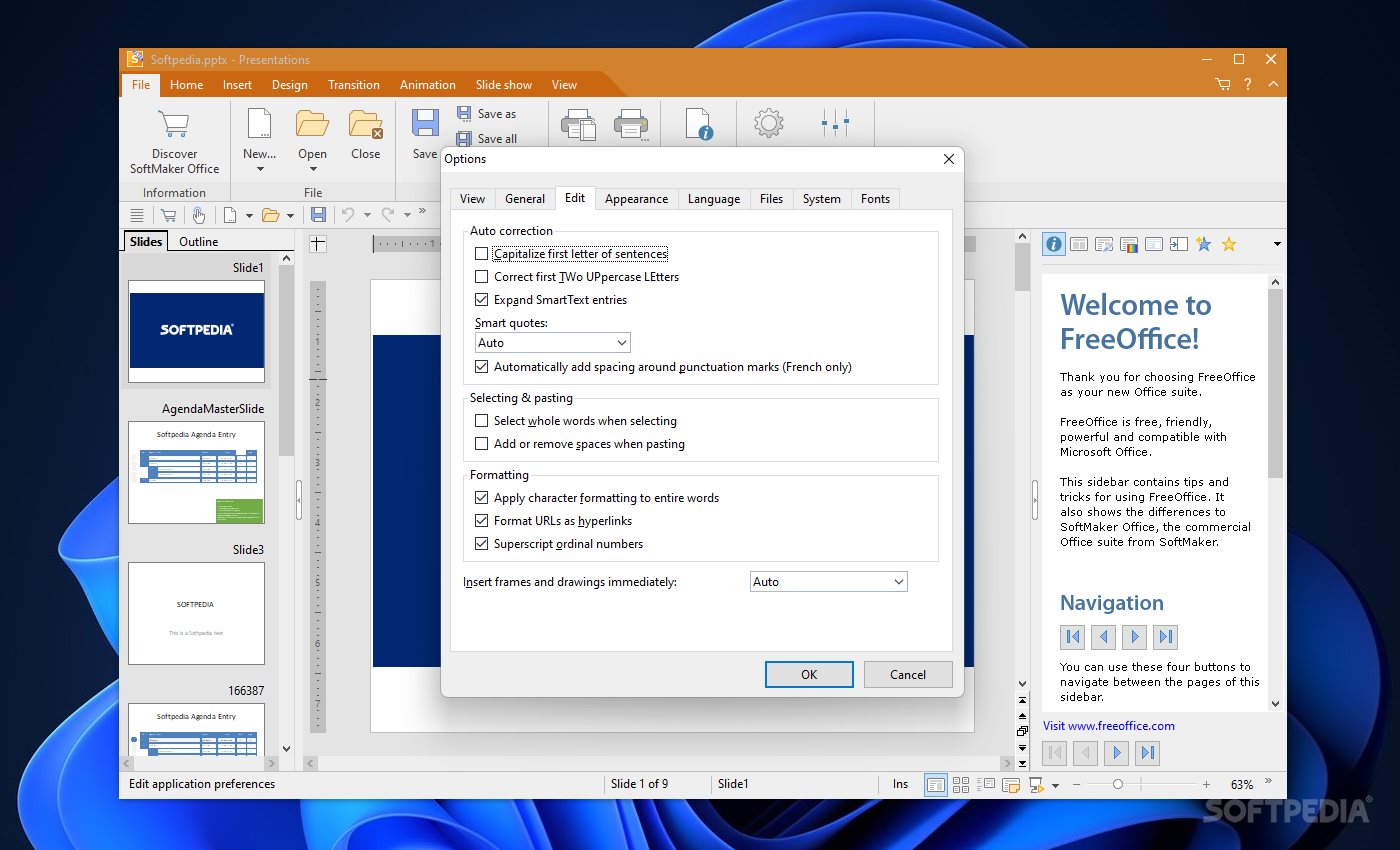Open Insert frames and drawings immediately dropdown
1400x850 pixels.
[829, 582]
